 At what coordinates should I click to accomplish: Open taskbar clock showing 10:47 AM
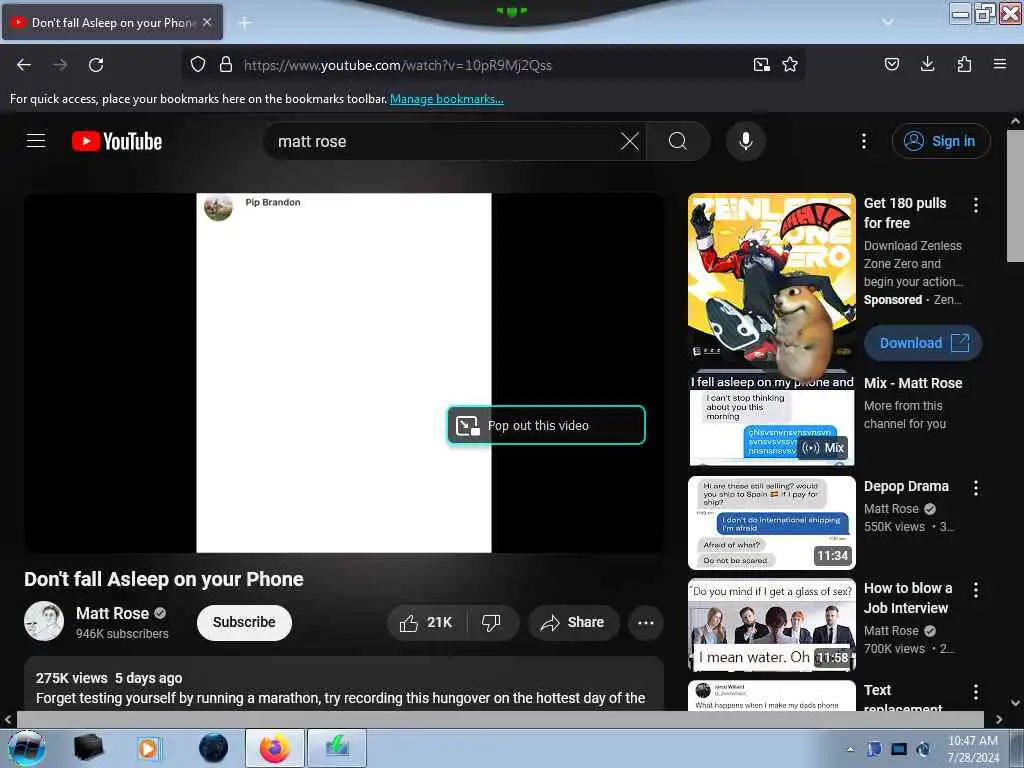(x=973, y=749)
